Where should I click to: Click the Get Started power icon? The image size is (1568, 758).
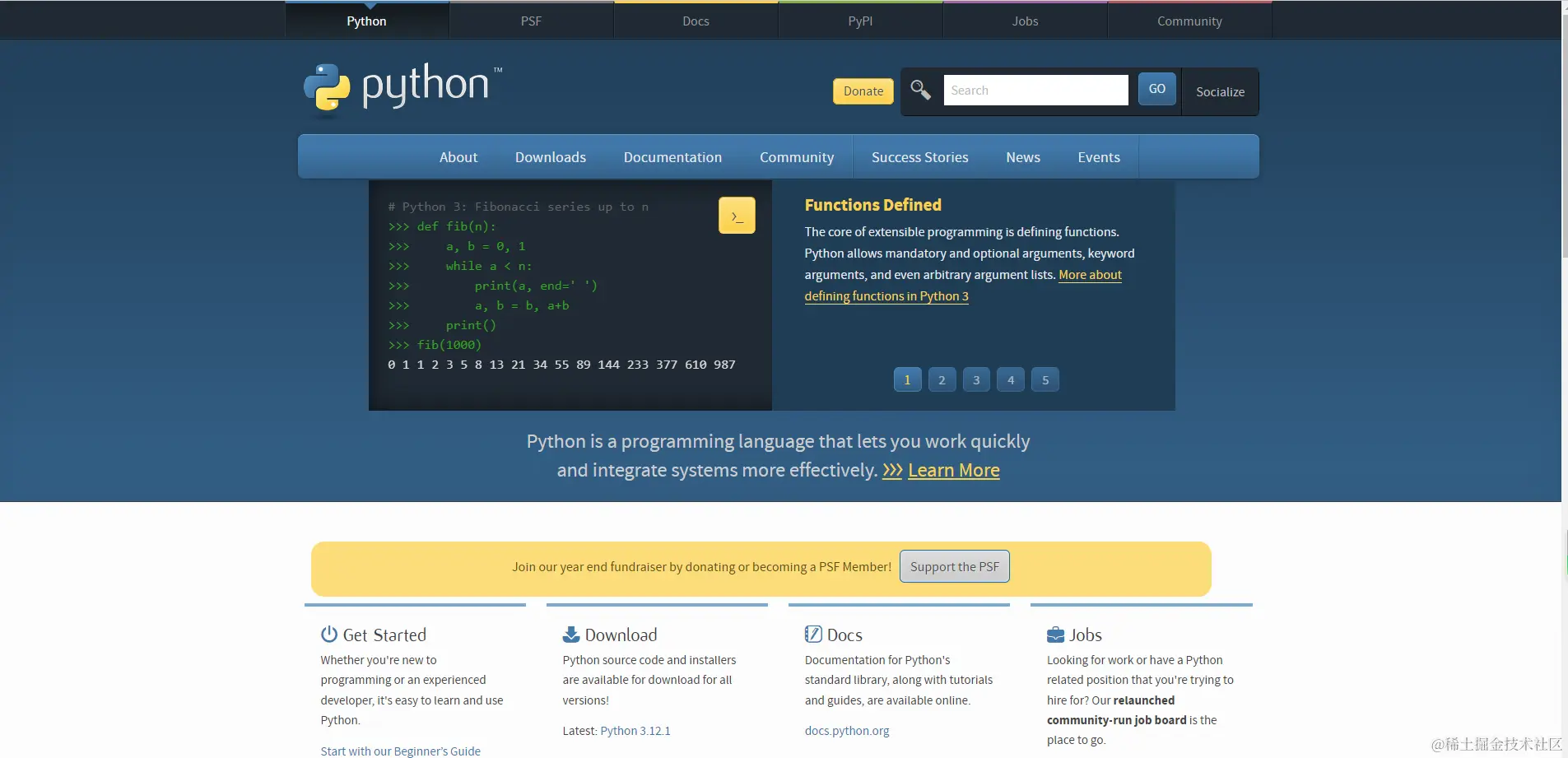point(329,634)
